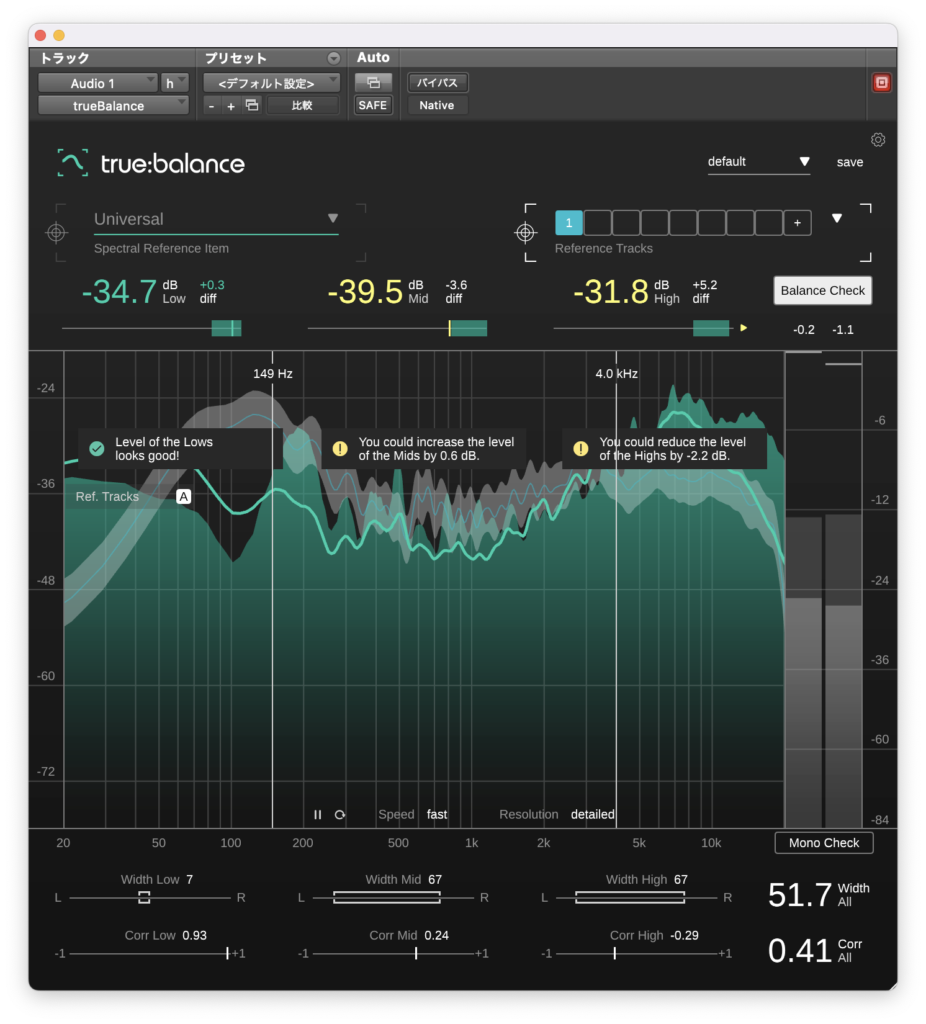Image resolution: width=926 pixels, height=1024 pixels.
Task: Click the 0.41 Corr All readout
Action: (815, 951)
